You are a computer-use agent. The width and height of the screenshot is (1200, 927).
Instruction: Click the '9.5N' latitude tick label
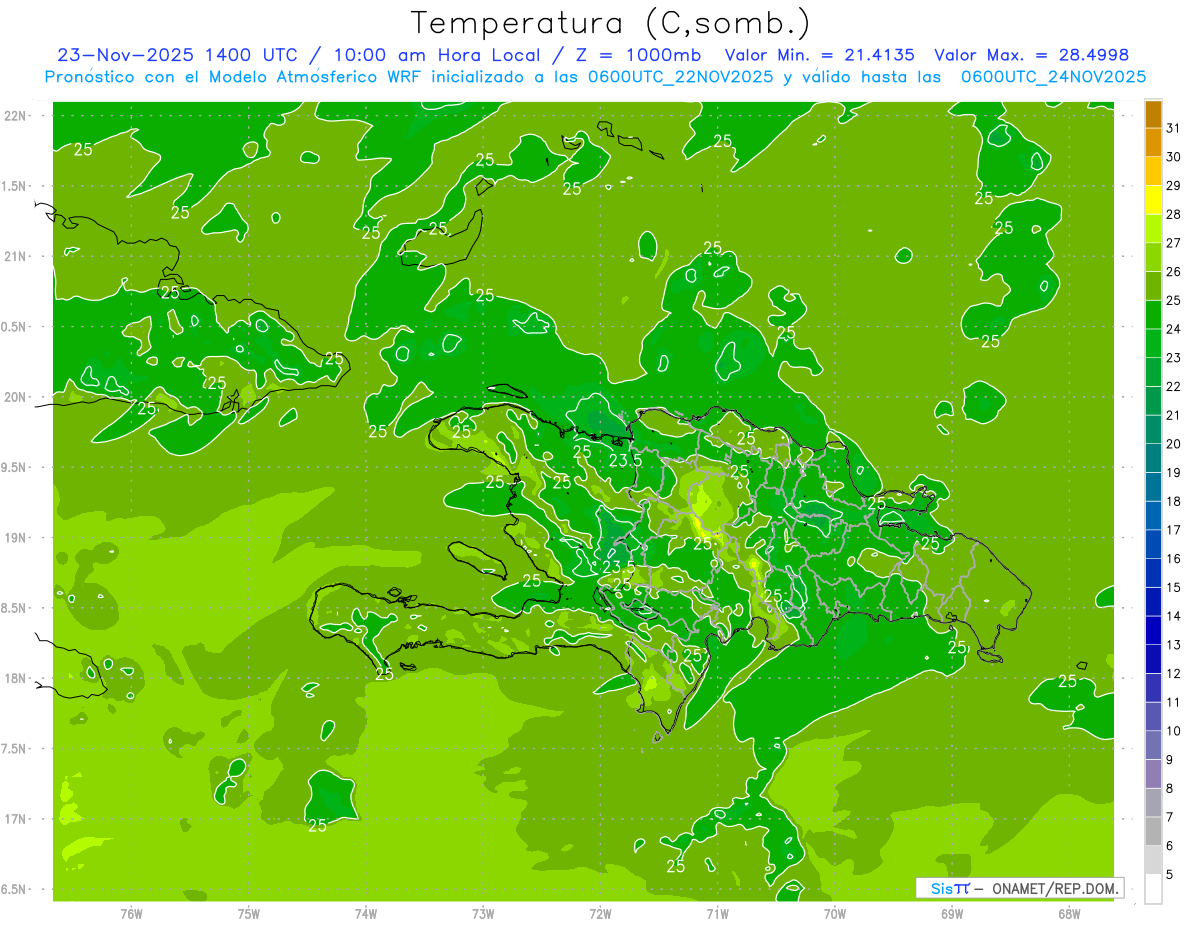(x=14, y=468)
